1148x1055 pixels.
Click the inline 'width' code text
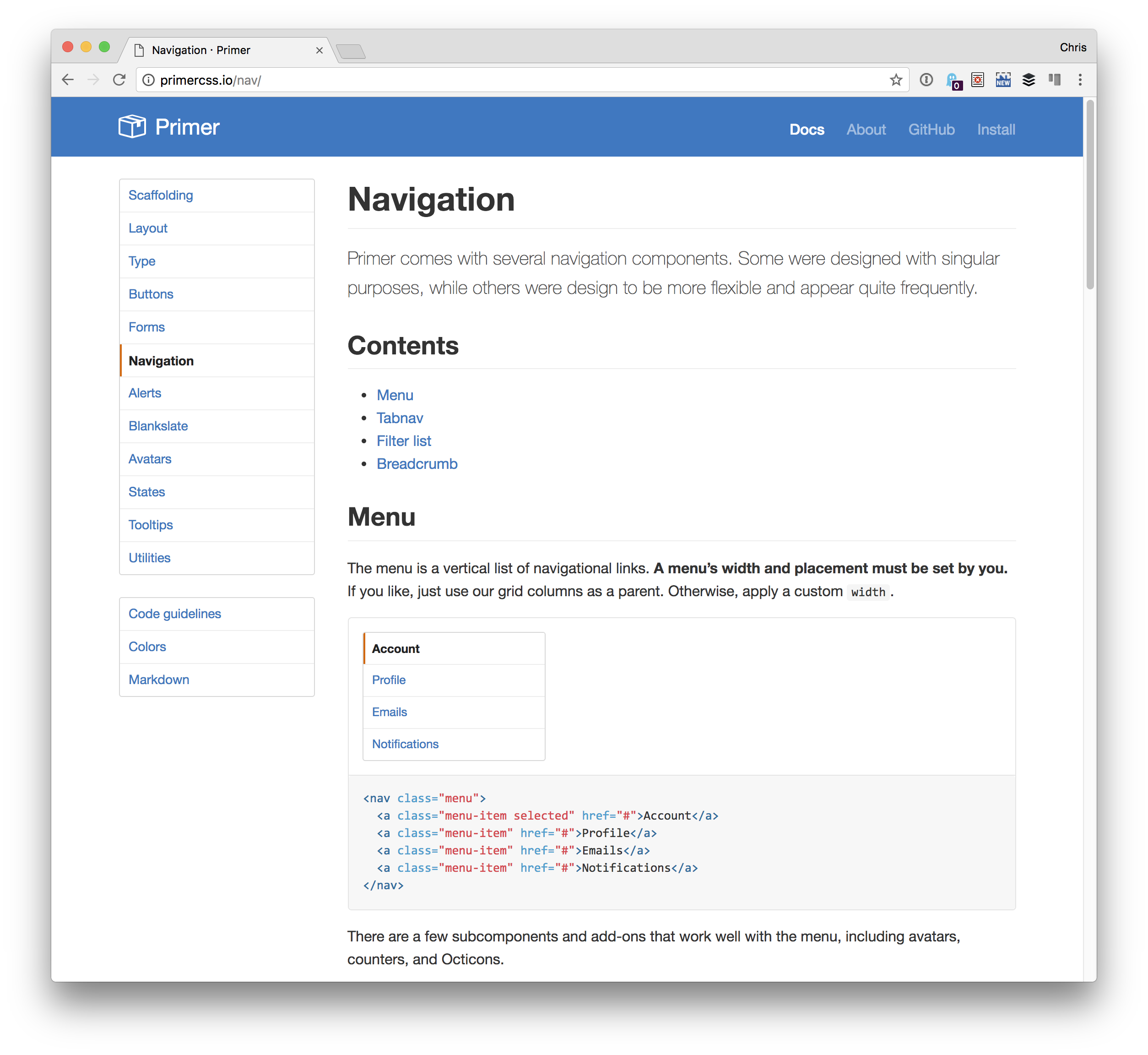(x=868, y=592)
